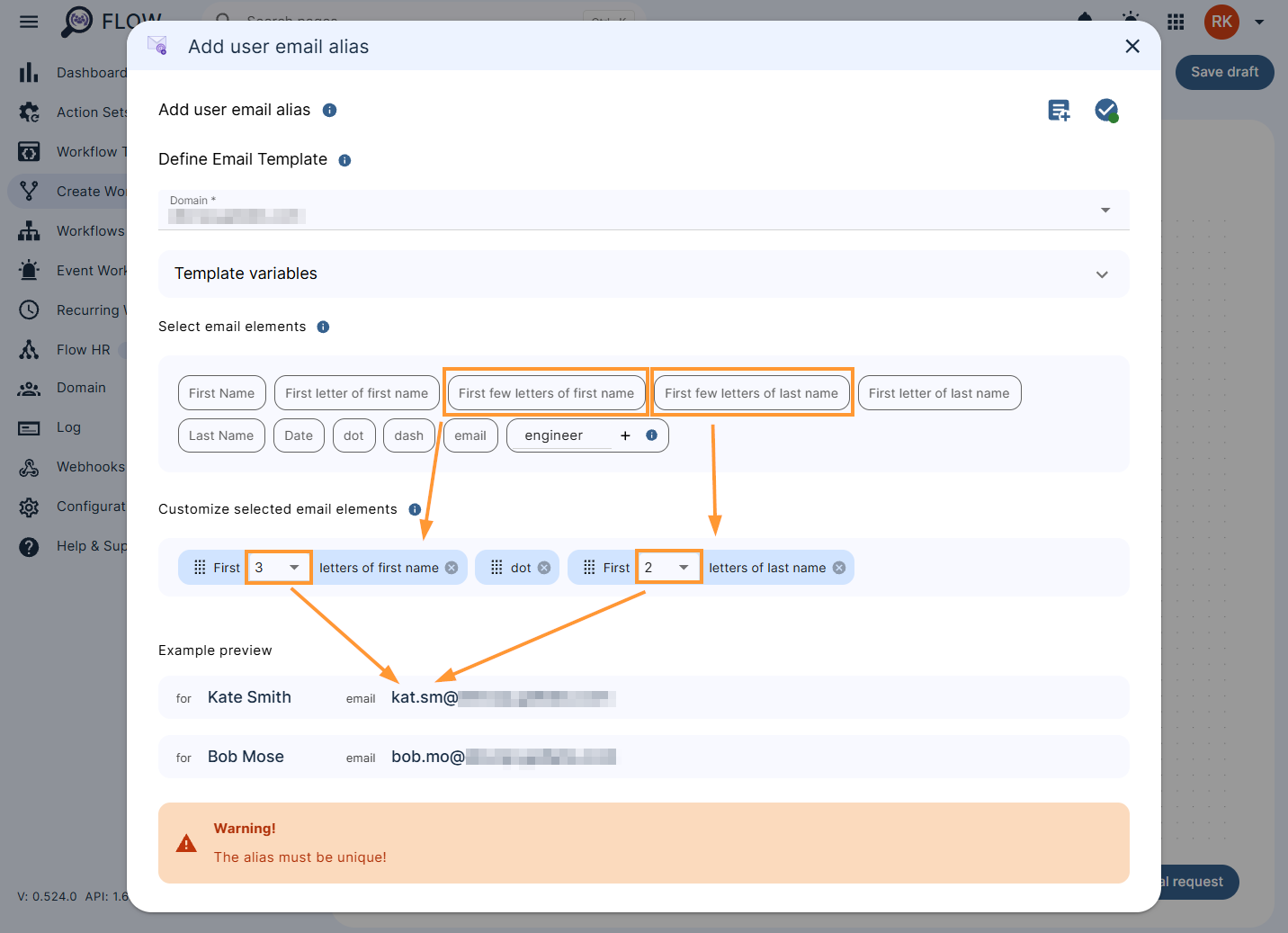Click info icon beside Customize selected email elements

point(415,509)
